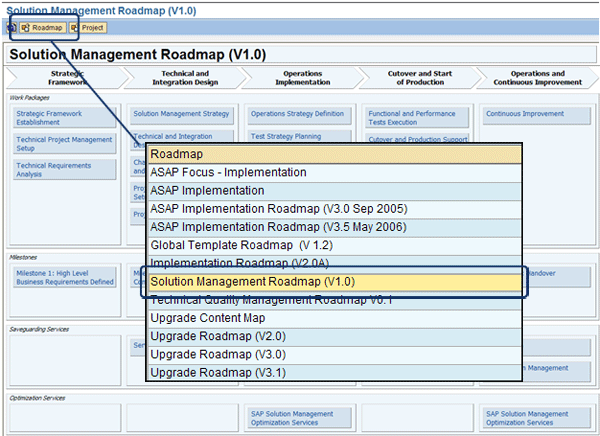This screenshot has height=436, width=600.
Task: Open the Roadmap selection button
Action: coord(43,28)
